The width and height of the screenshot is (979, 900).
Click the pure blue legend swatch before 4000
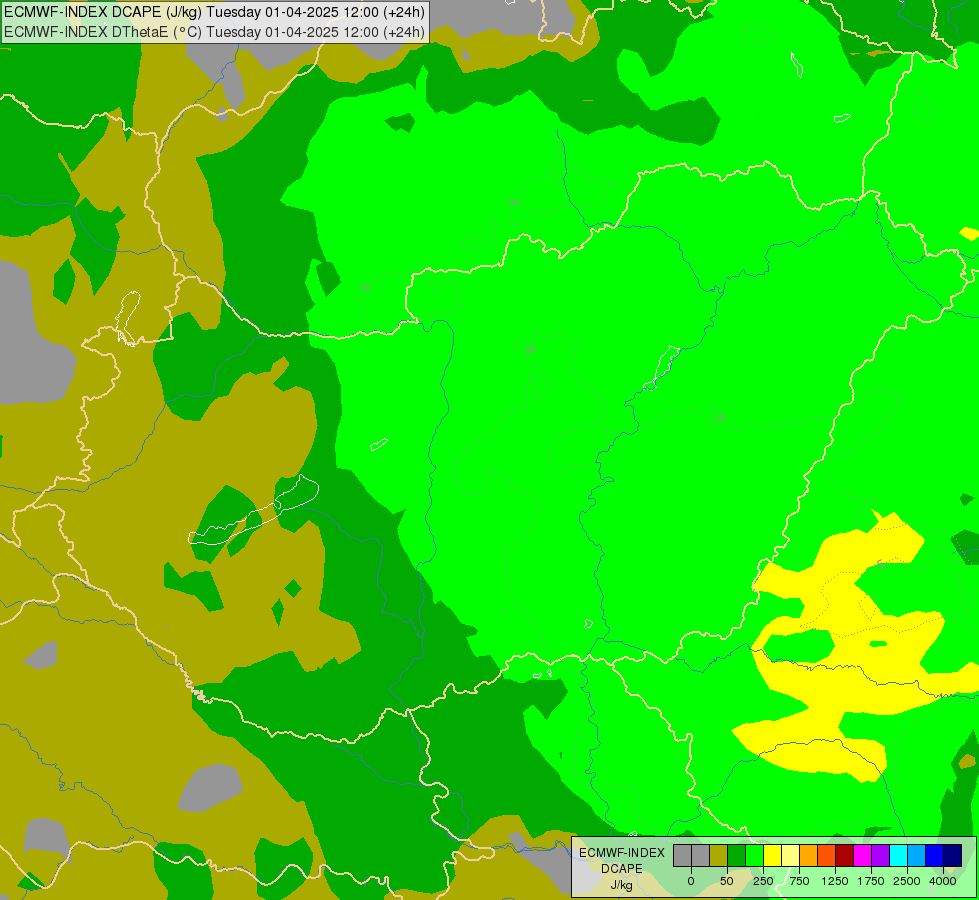tap(935, 855)
